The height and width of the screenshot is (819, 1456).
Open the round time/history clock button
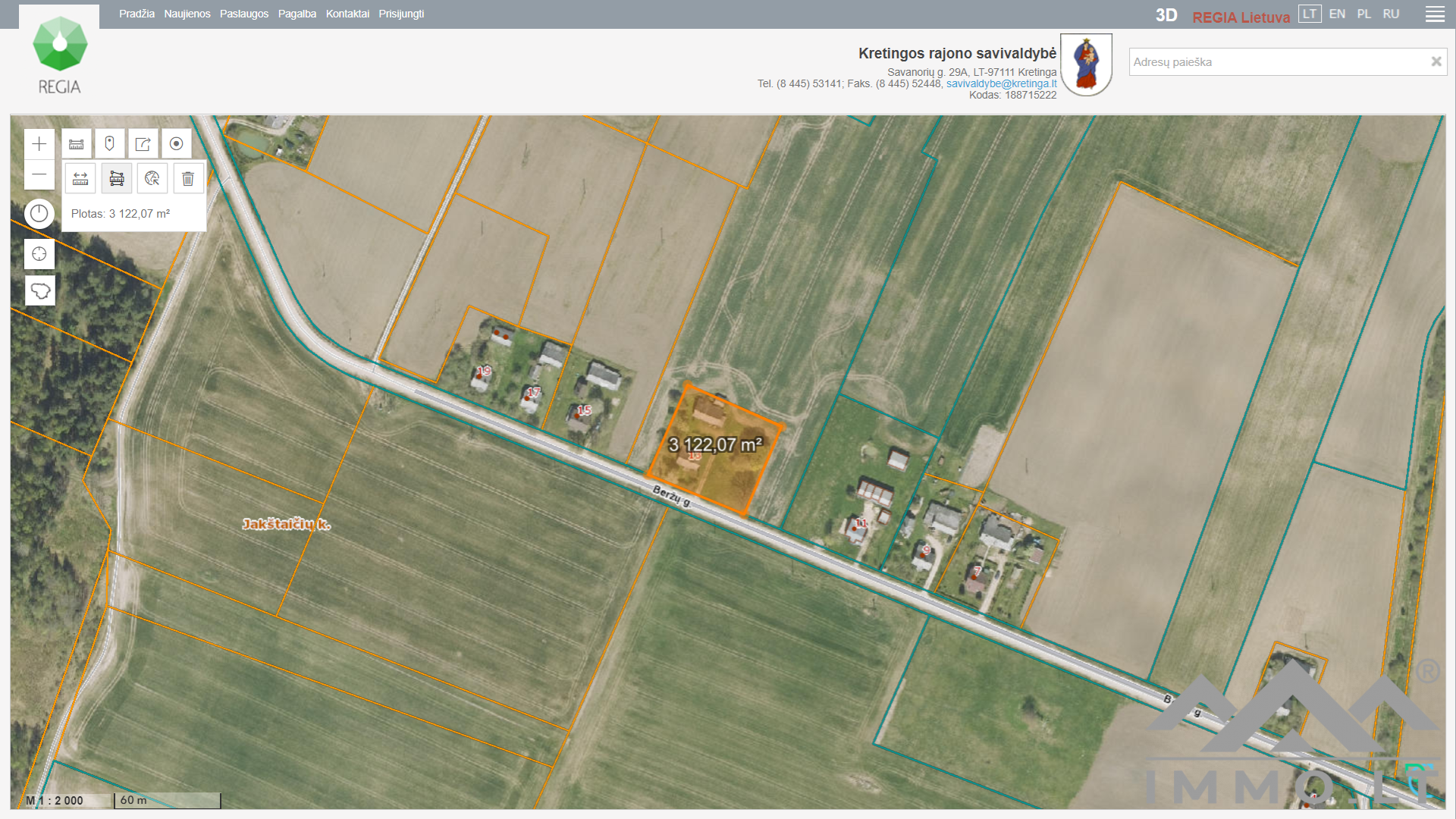[39, 214]
